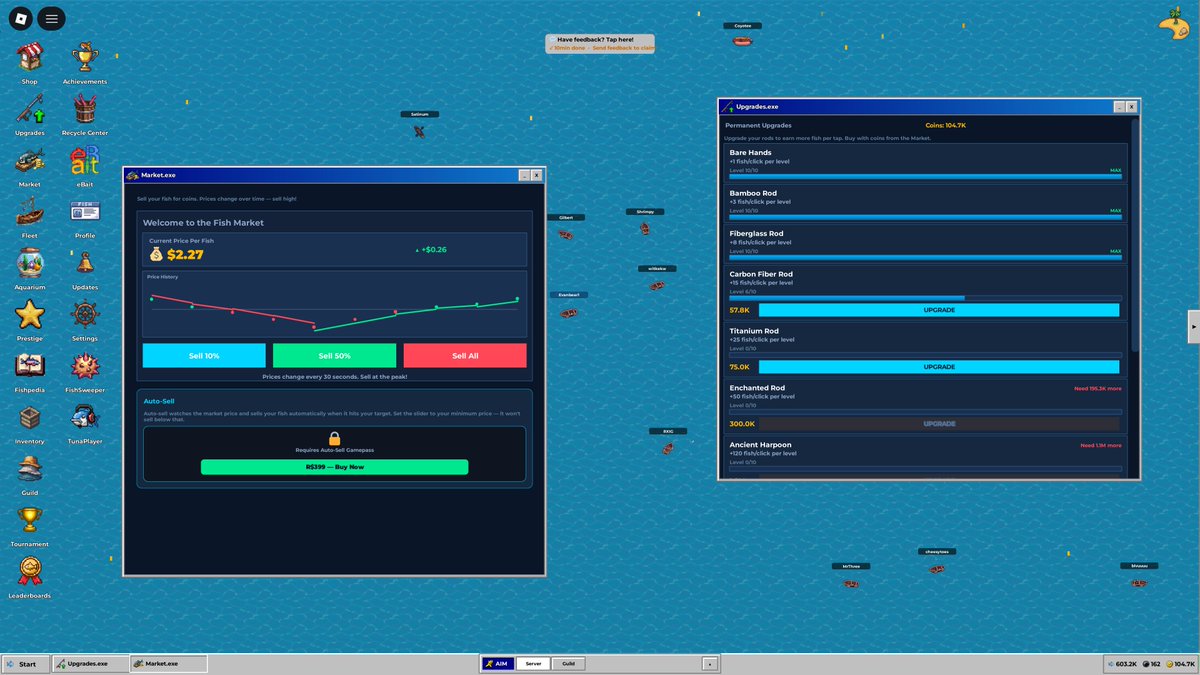Image resolution: width=1200 pixels, height=675 pixels.
Task: Open the Prestige star icon
Action: point(30,314)
